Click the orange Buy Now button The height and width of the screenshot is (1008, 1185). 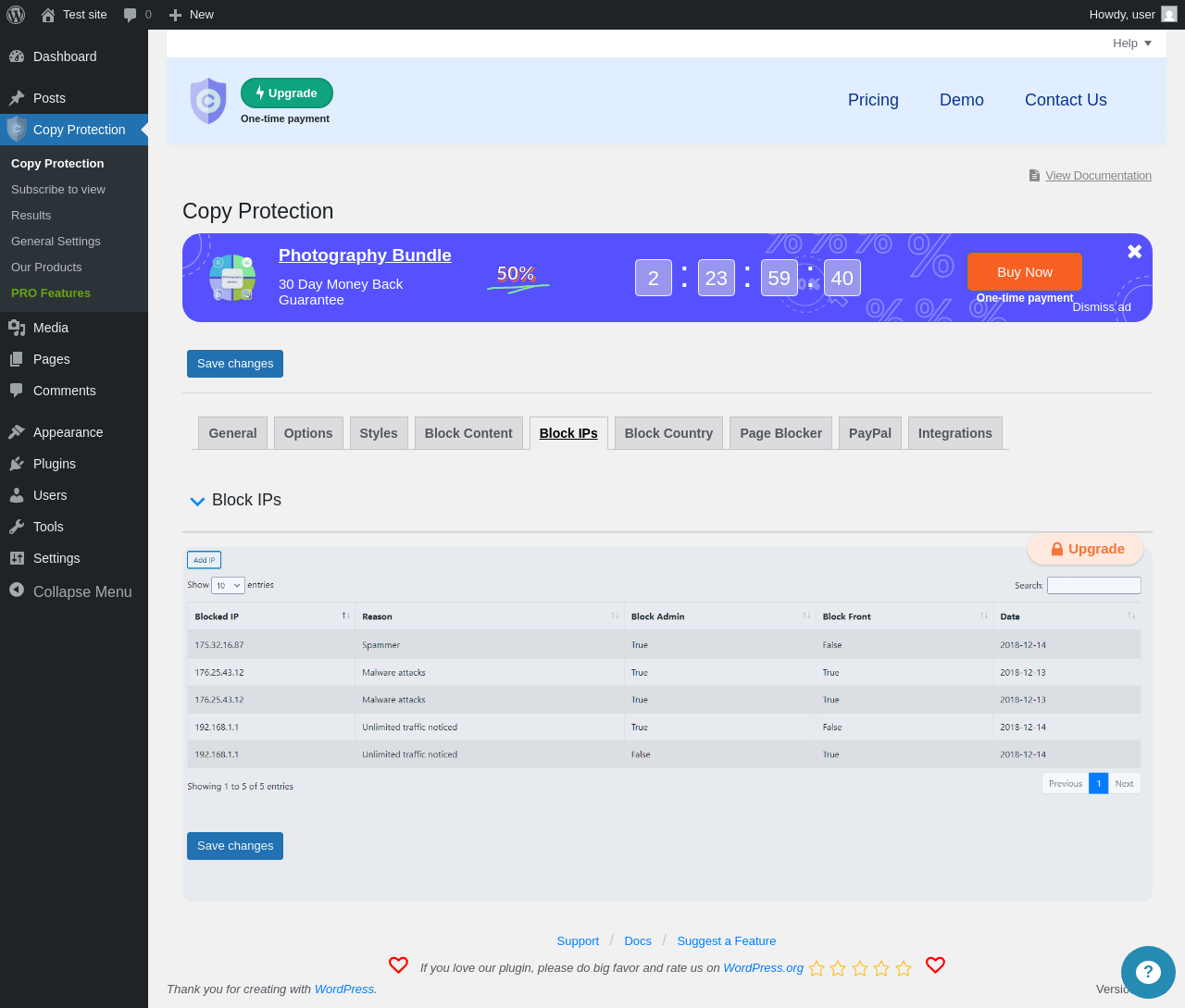[1025, 272]
